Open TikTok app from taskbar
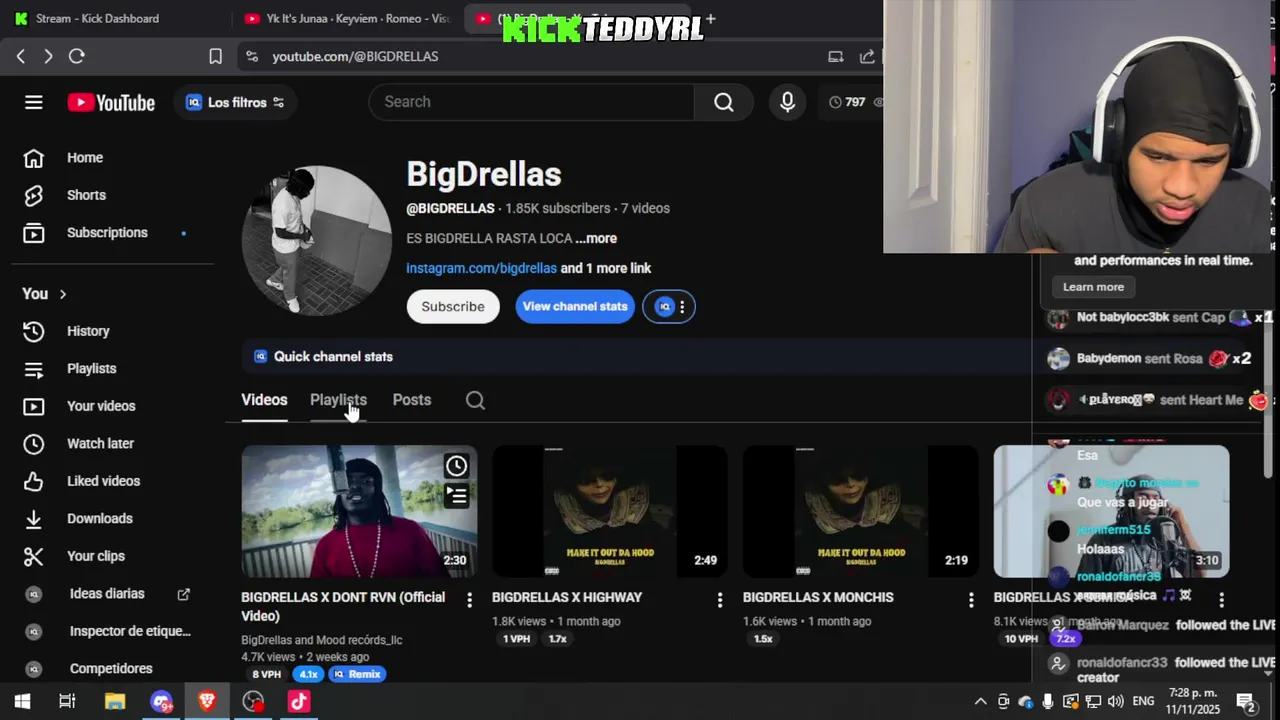The width and height of the screenshot is (1280, 720). point(299,701)
